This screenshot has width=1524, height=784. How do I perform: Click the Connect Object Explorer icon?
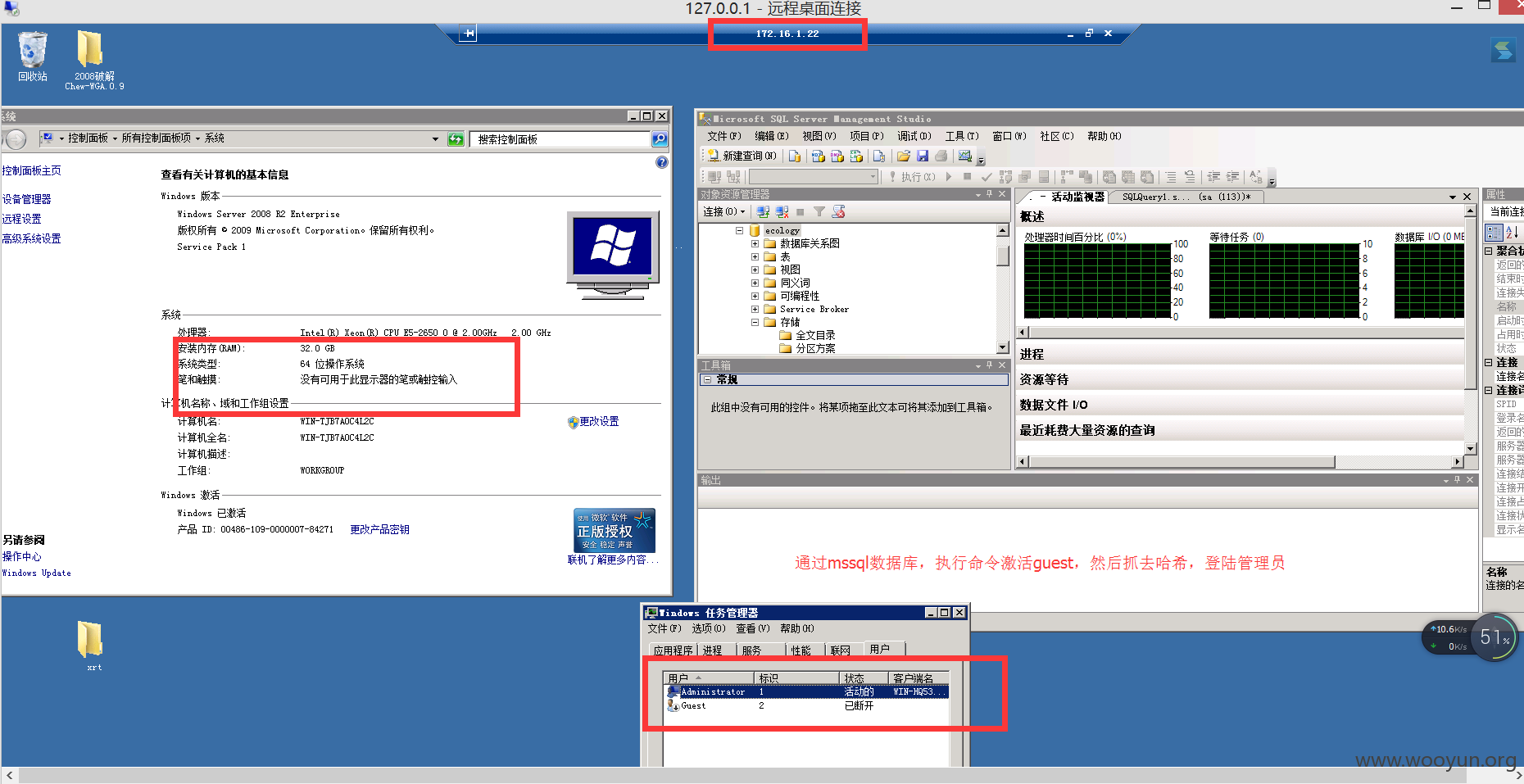click(763, 211)
